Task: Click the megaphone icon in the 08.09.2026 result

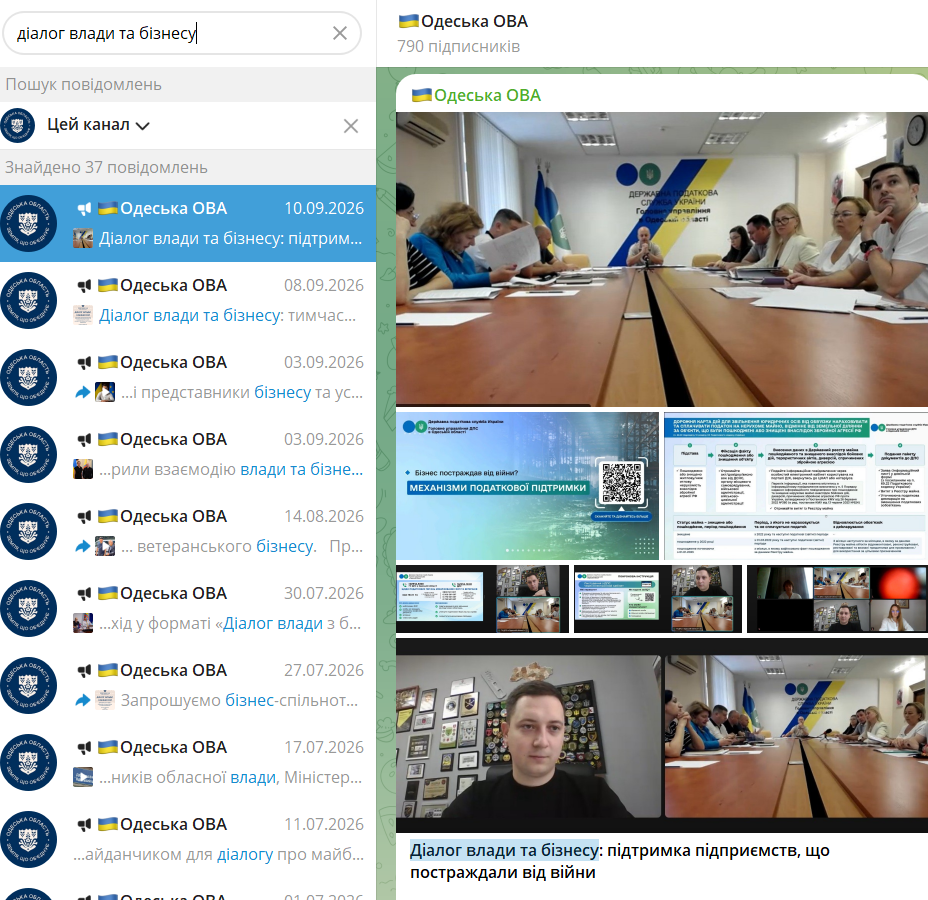Action: coord(84,285)
